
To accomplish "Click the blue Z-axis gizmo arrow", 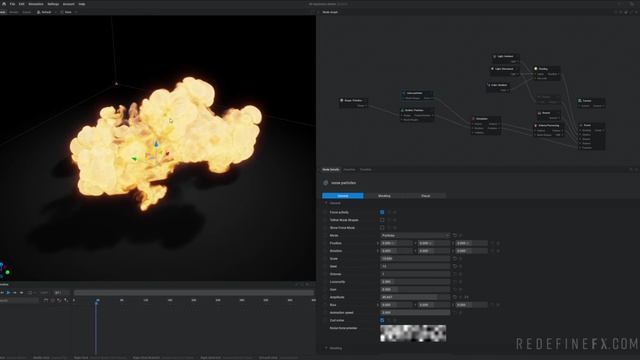I will tap(156, 143).
